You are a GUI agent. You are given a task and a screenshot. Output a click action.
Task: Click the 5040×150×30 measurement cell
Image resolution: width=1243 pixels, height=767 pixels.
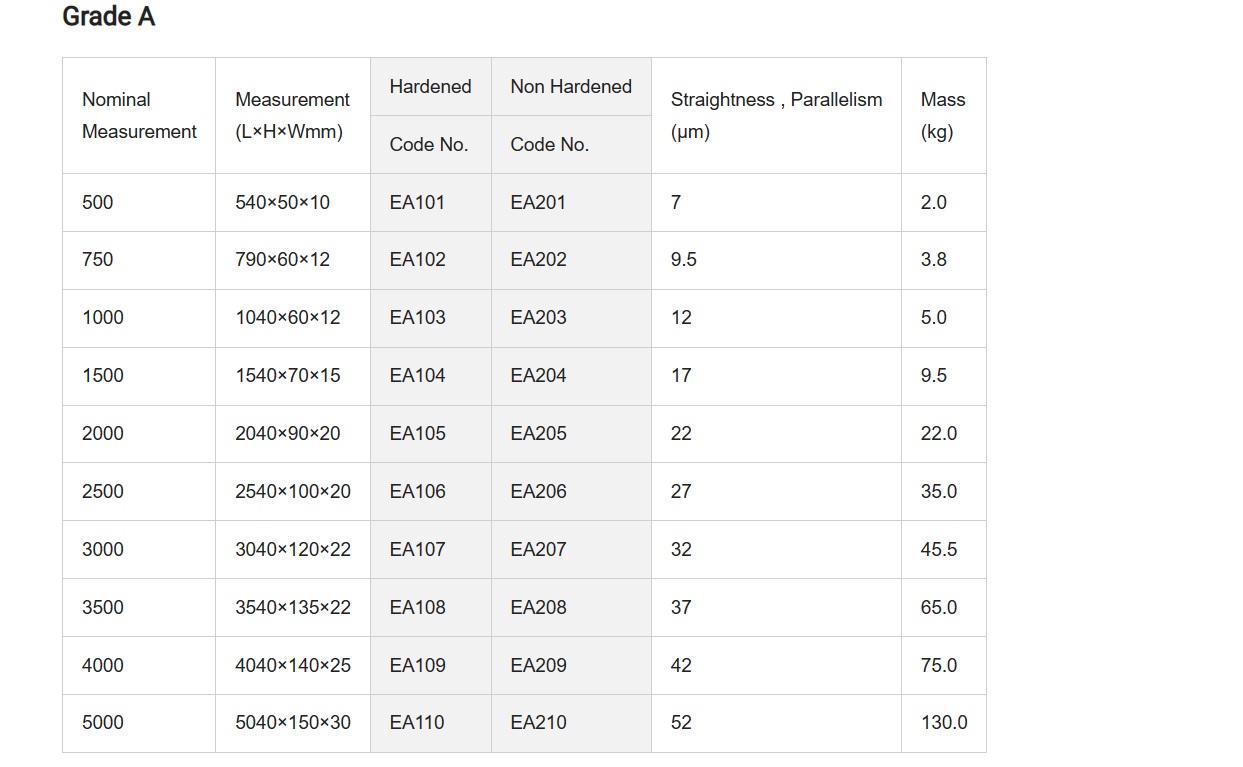coord(292,723)
